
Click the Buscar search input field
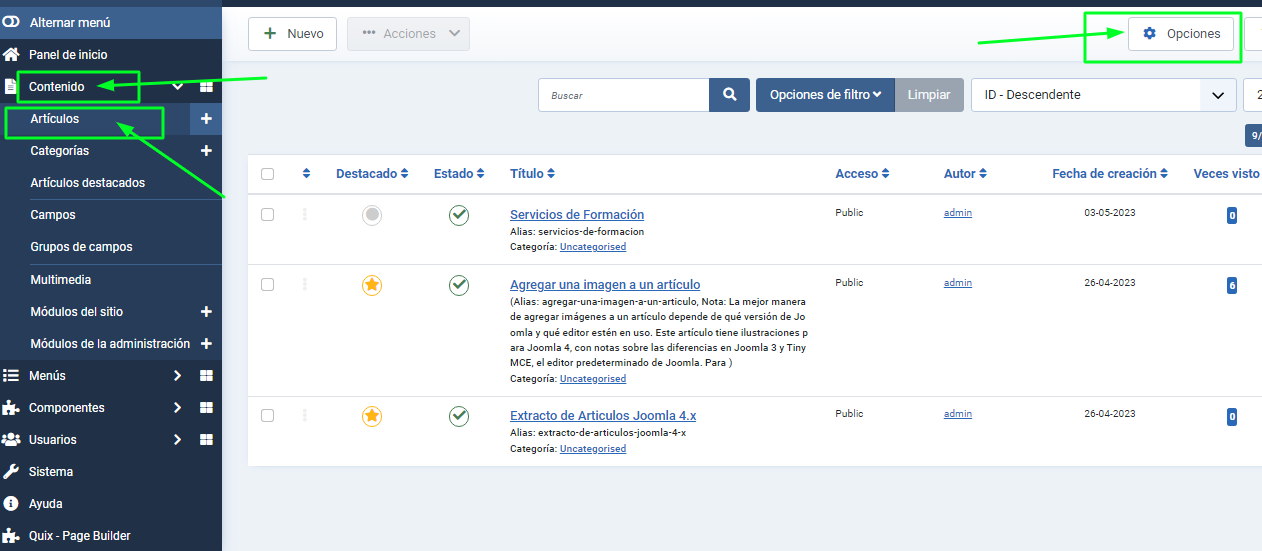coord(624,95)
